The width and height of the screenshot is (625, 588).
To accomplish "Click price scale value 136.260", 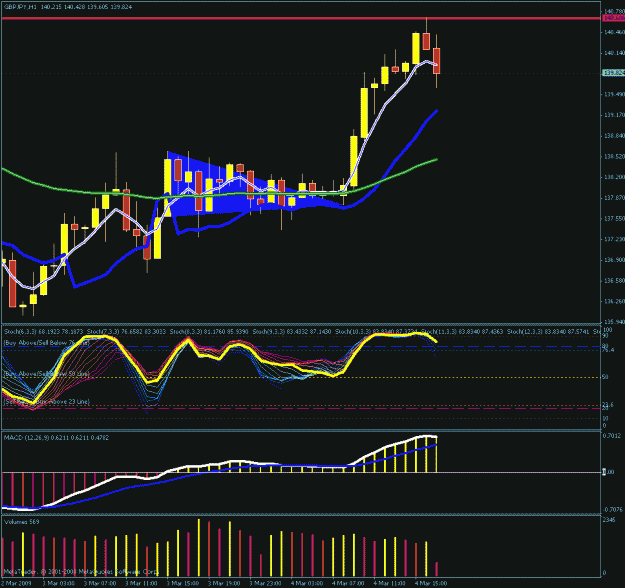I will click(x=614, y=301).
